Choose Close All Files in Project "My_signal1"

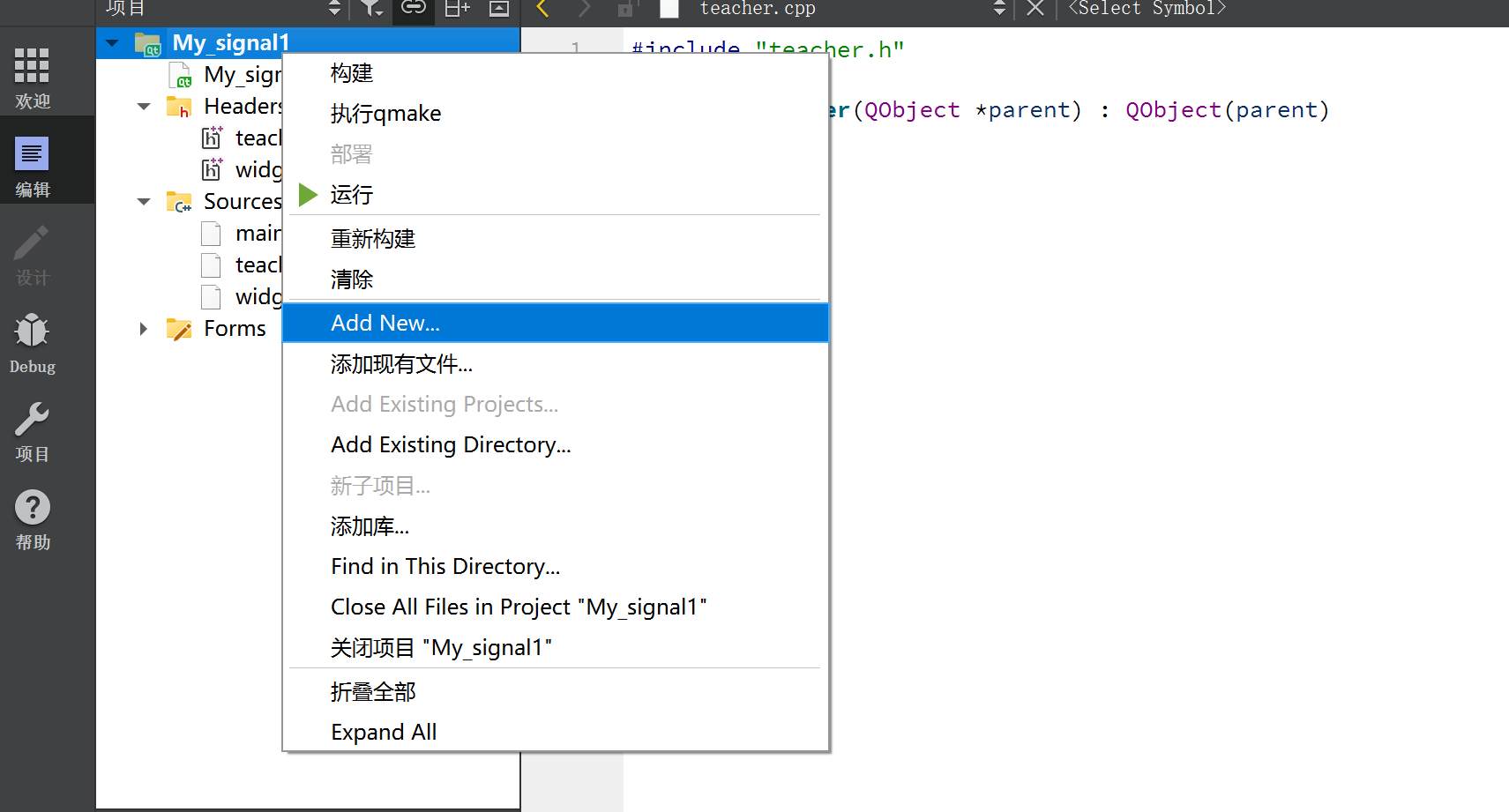(x=555, y=607)
